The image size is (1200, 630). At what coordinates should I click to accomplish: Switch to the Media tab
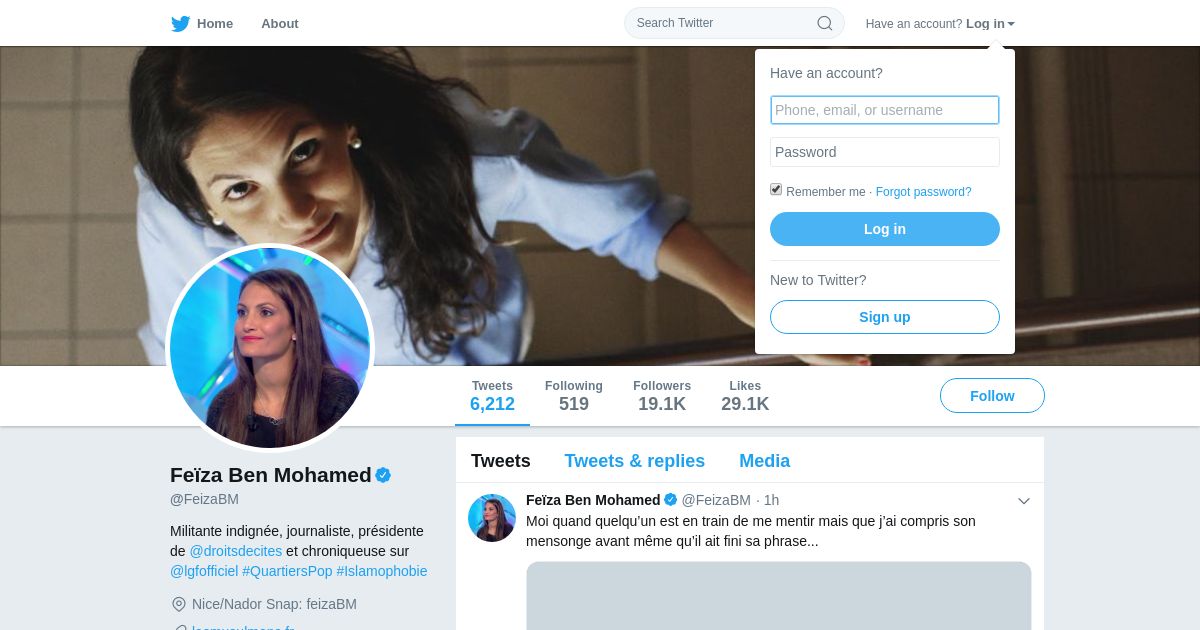point(764,461)
